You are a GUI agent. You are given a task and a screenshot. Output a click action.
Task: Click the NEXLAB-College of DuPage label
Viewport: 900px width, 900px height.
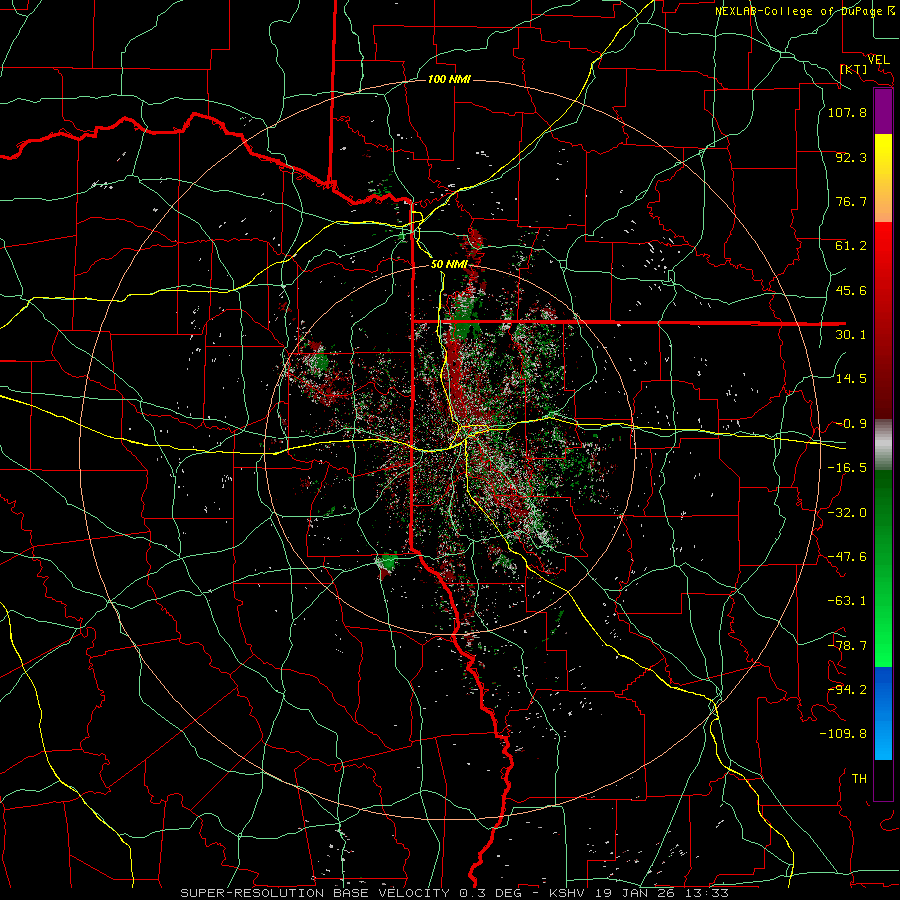(x=799, y=11)
